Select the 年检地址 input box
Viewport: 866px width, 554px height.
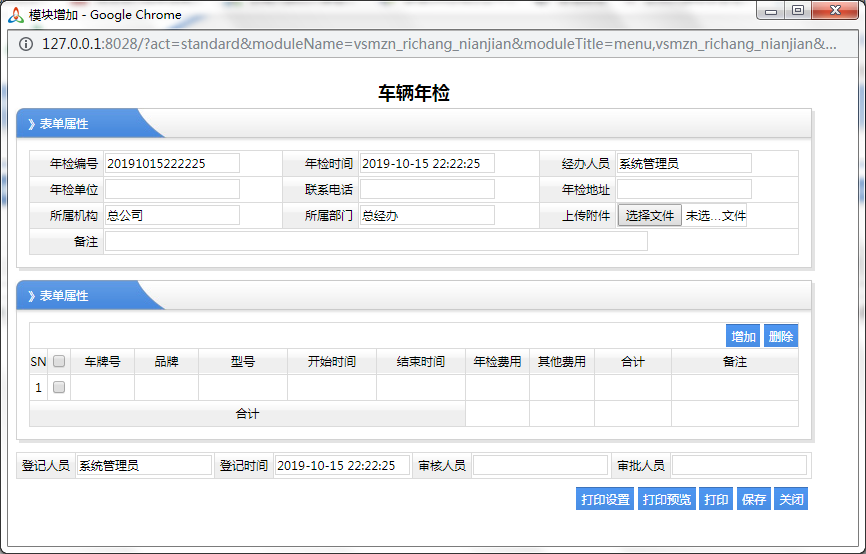click(x=683, y=189)
